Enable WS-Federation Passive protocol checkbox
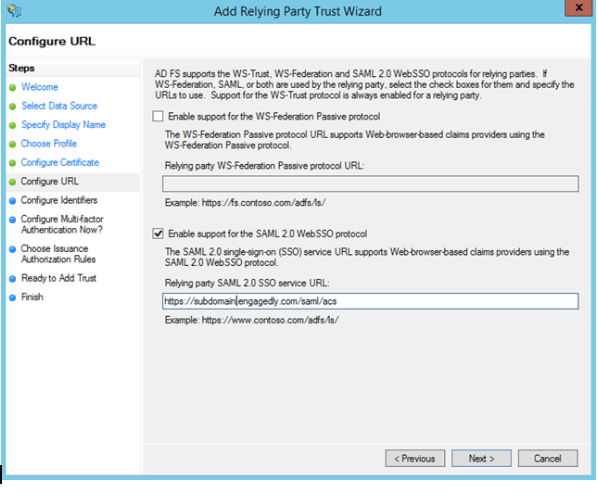This screenshot has height=496, width=598. click(x=158, y=116)
